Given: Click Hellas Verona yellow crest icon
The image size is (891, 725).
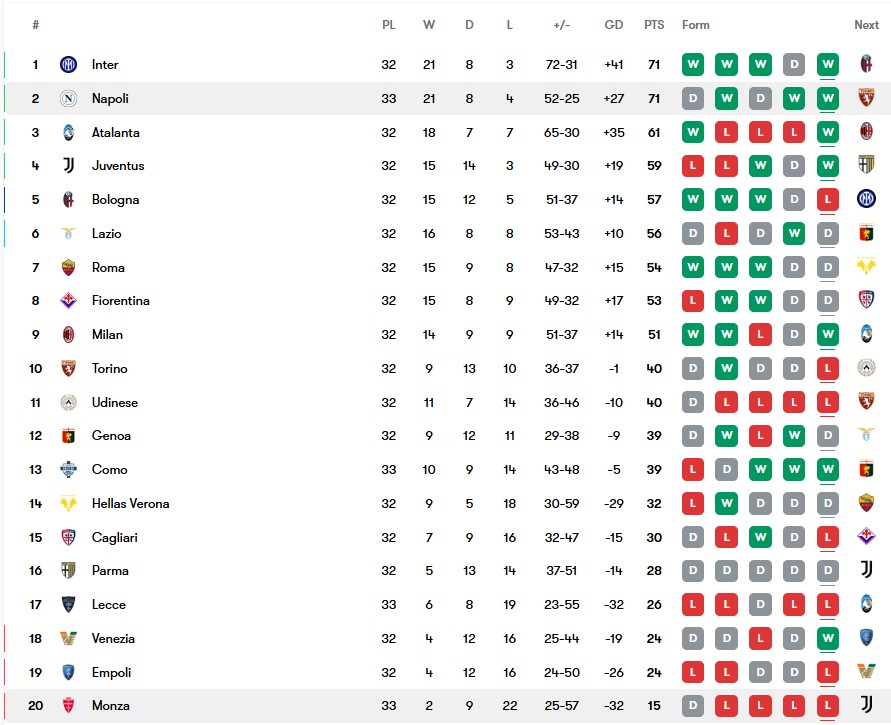Looking at the screenshot, I should (68, 503).
